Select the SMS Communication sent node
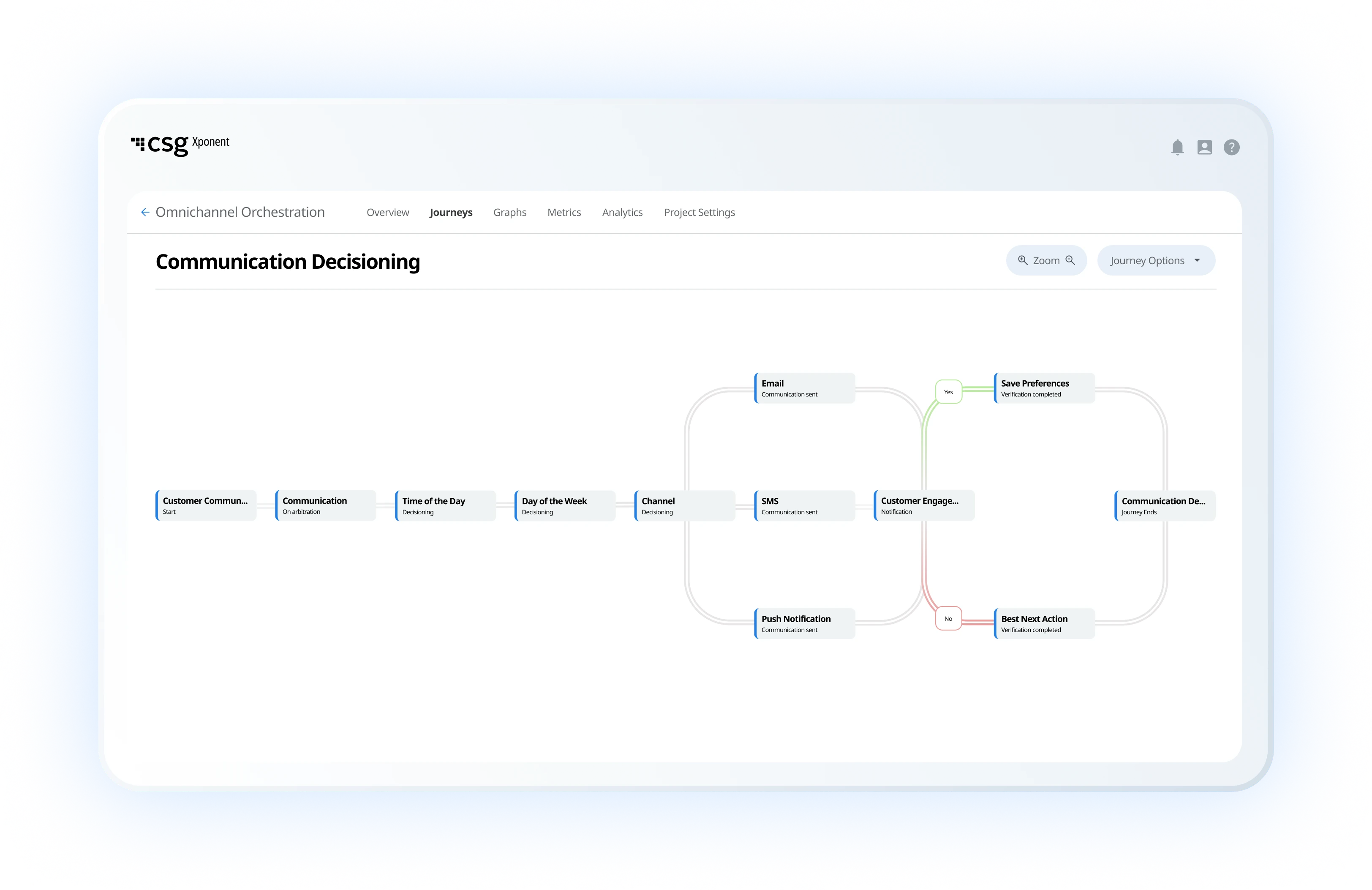This screenshot has width=1372, height=890. (x=805, y=506)
